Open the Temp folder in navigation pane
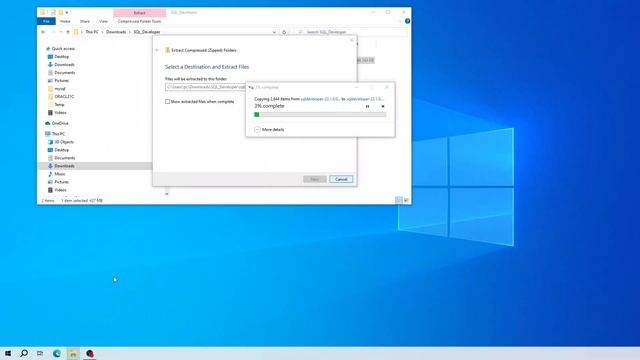This screenshot has height=360, width=640. point(59,104)
